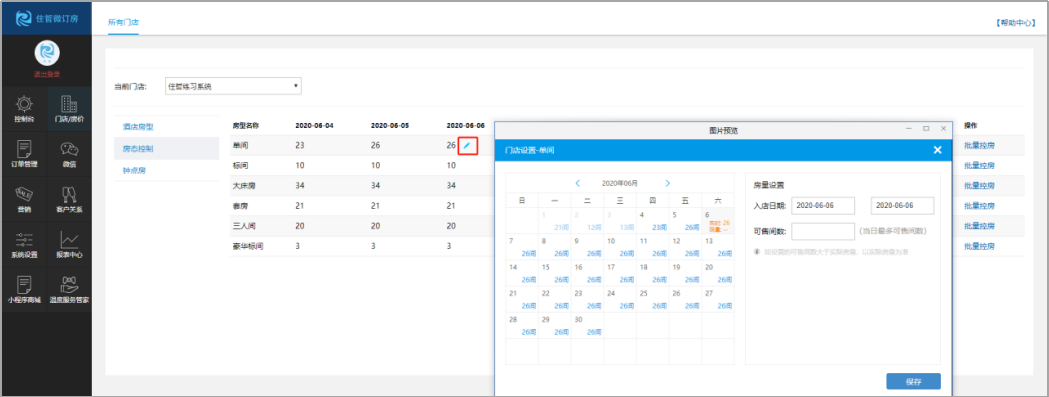The image size is (1049, 397).
Task: Select the 门店/房价 sidebar icon
Action: click(69, 109)
